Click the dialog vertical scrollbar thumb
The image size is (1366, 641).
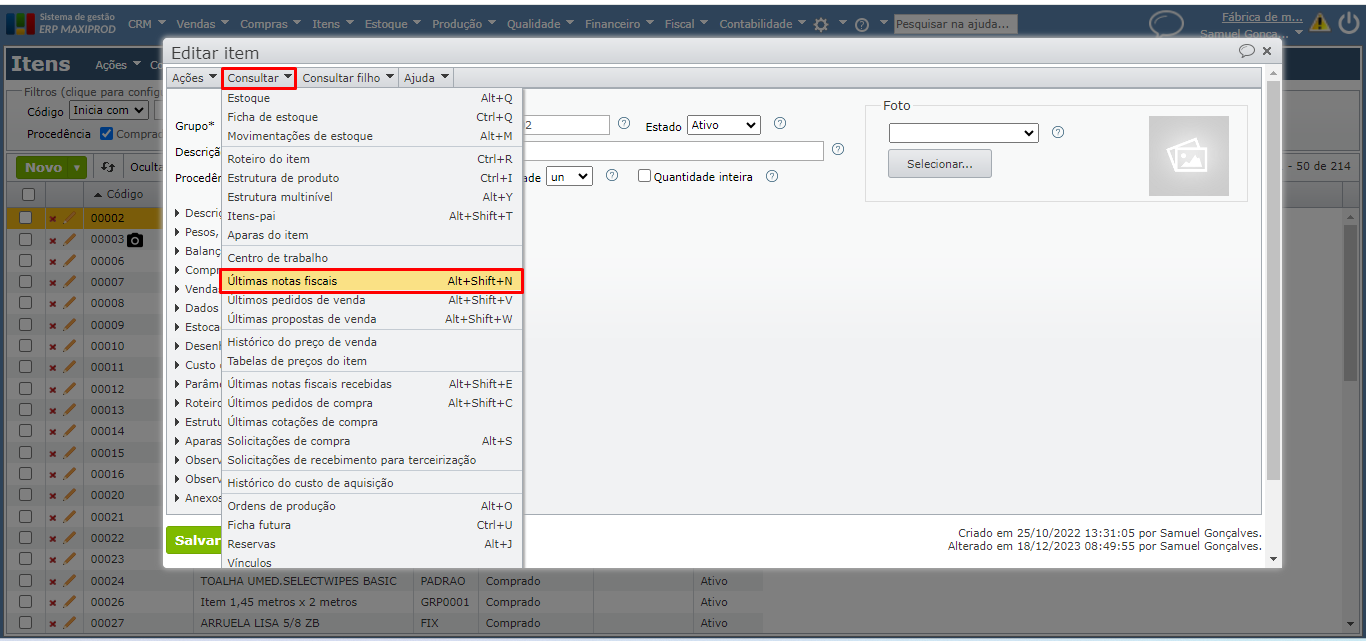(1273, 280)
